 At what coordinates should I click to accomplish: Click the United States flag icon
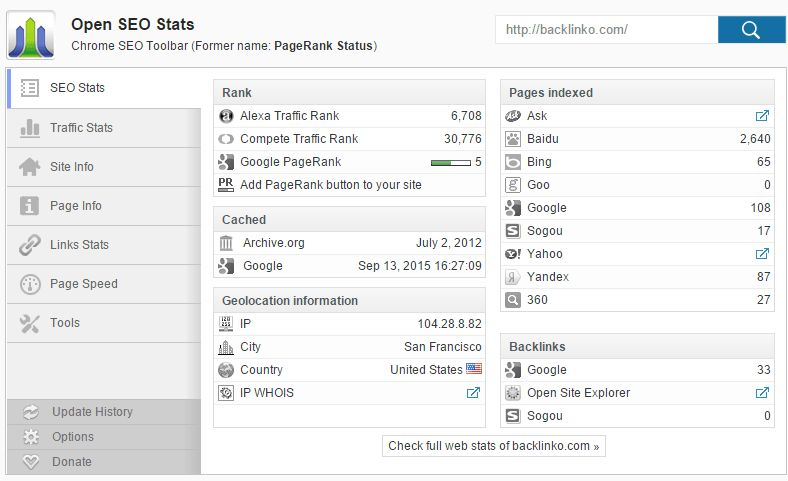point(473,369)
